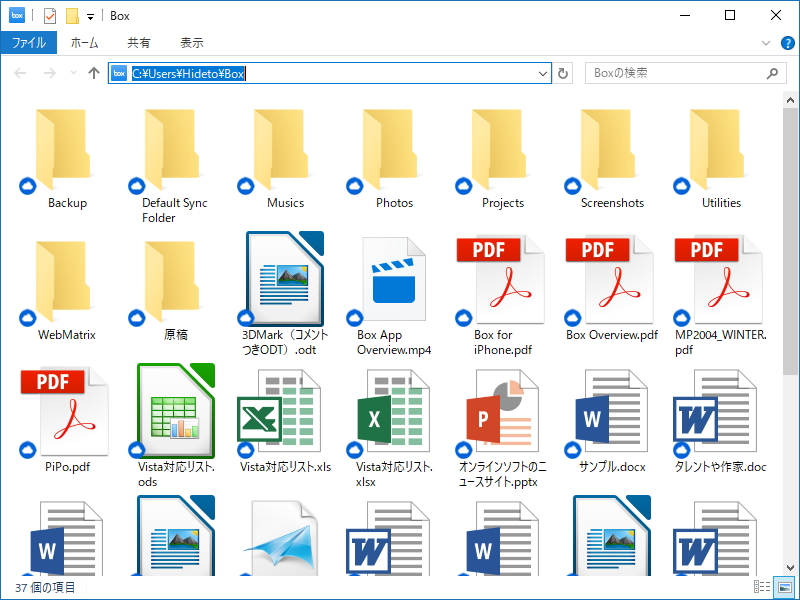Viewport: 800px width, 600px height.
Task: Open the Help question mark icon
Action: click(788, 43)
